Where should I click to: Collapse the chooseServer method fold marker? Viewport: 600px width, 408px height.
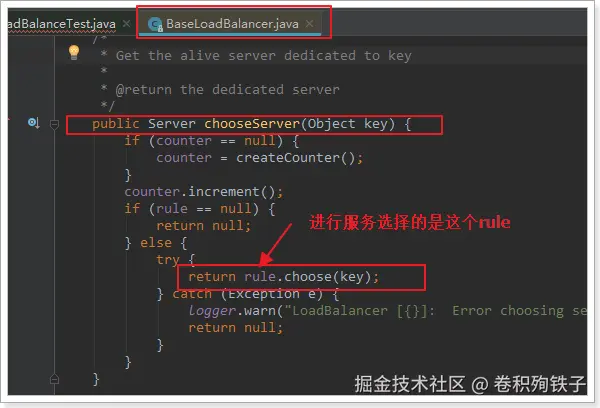(x=54, y=124)
